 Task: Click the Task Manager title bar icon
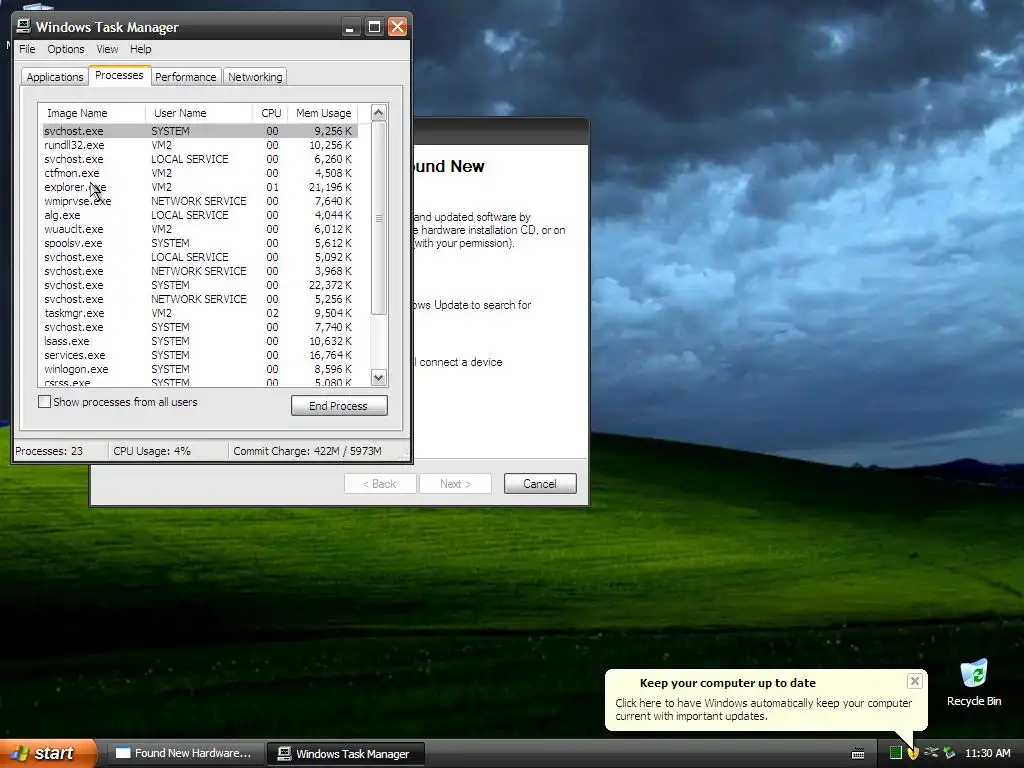click(x=24, y=26)
